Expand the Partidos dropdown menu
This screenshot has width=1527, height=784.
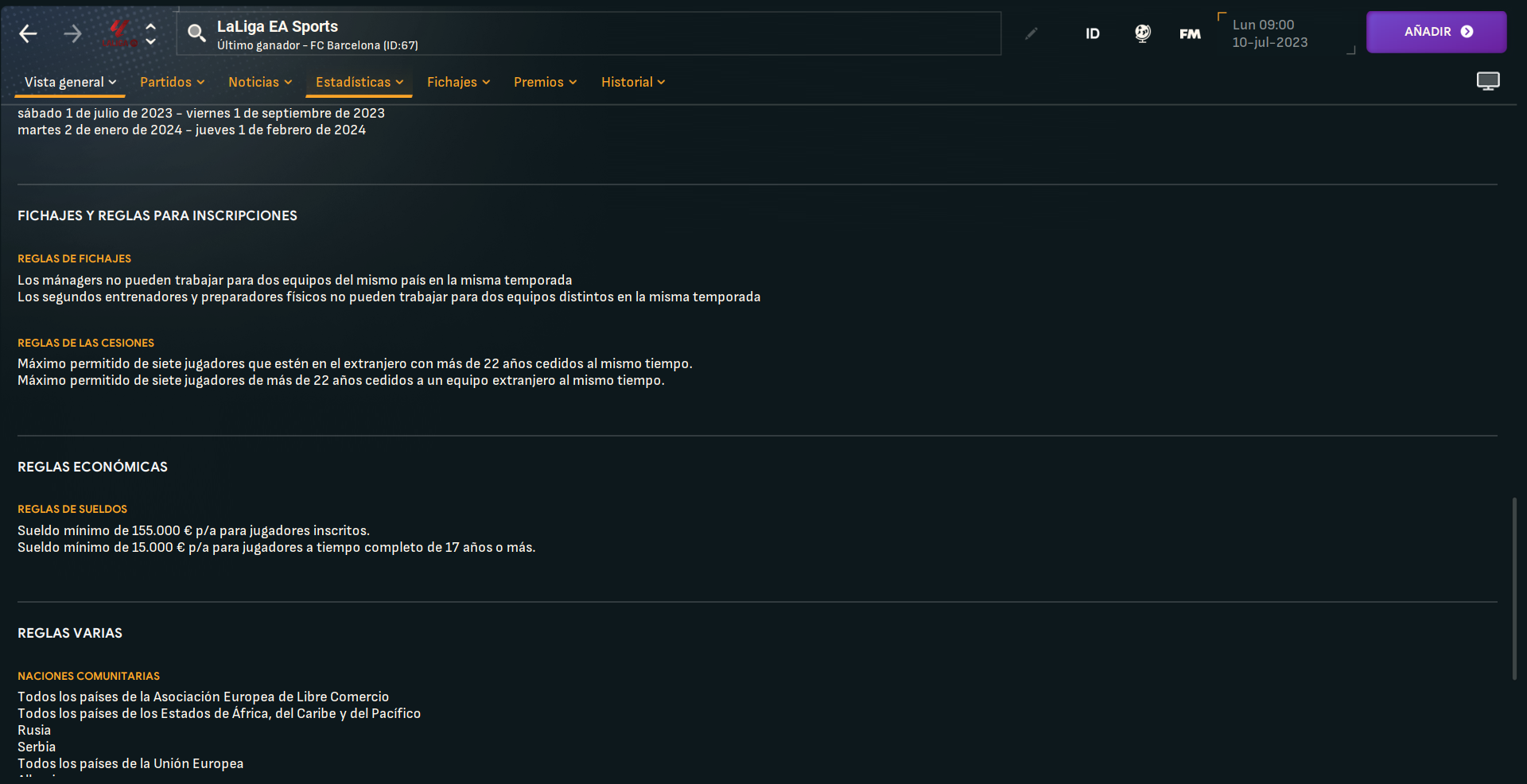pyautogui.click(x=172, y=82)
